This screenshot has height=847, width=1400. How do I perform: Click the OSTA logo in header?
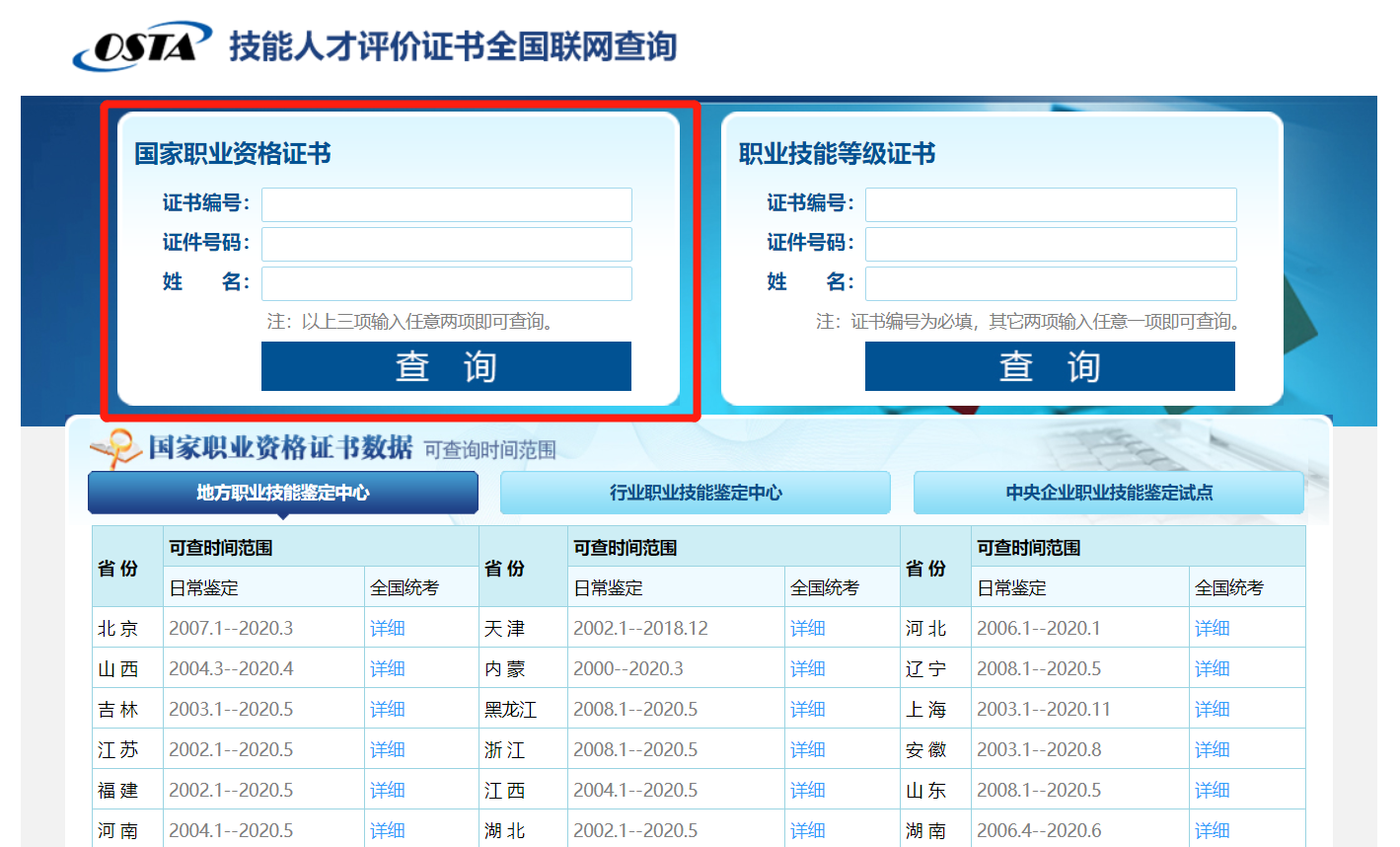[142, 46]
